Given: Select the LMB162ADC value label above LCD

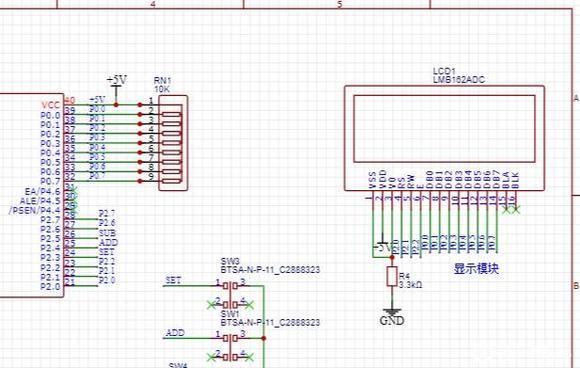Looking at the screenshot, I should click(459, 80).
